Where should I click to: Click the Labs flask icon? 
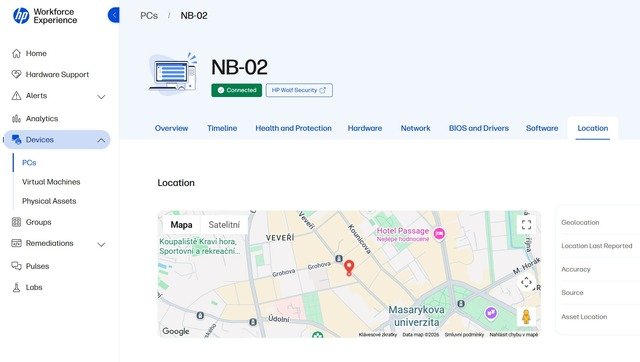tap(16, 287)
